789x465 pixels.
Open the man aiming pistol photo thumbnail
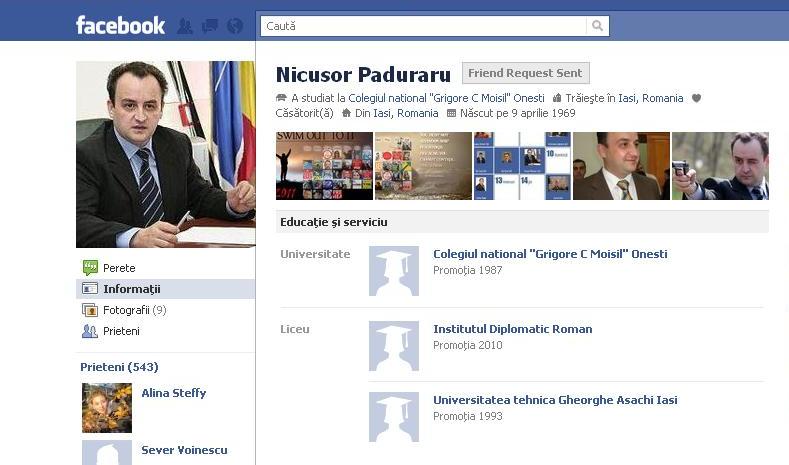[721, 166]
